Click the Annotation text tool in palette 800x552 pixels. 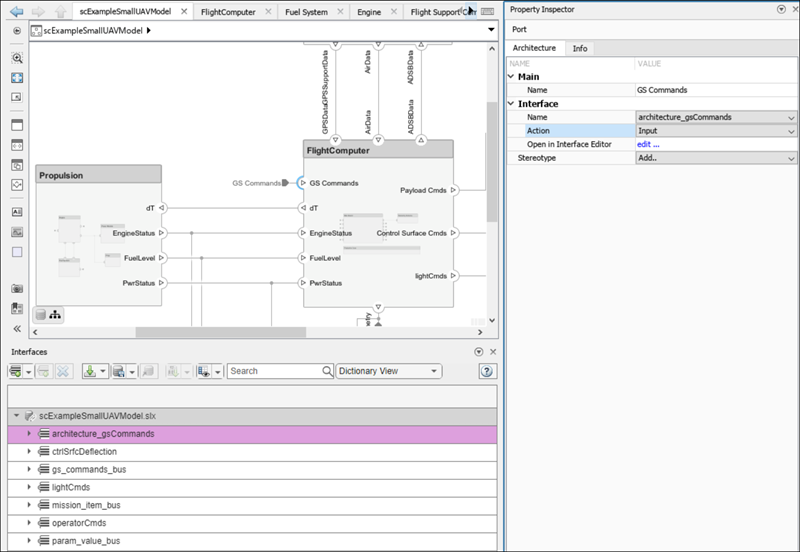(17, 212)
